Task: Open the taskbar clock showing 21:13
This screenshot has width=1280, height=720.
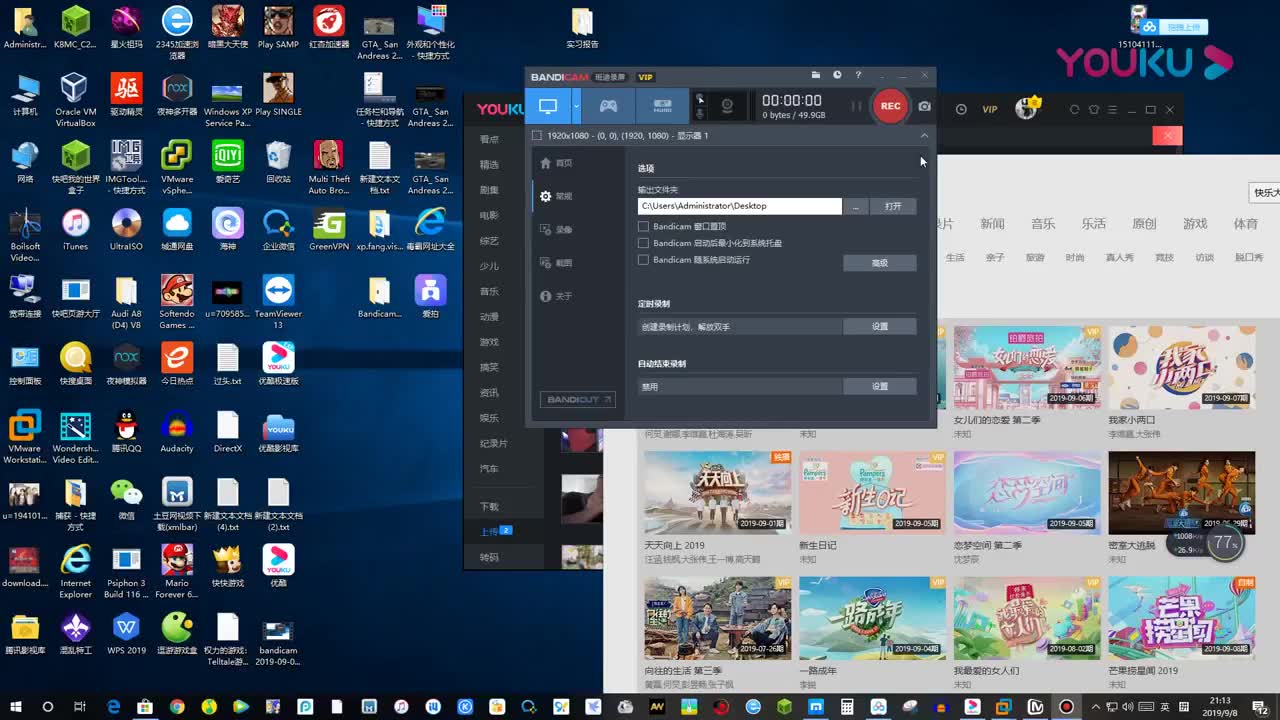Action: [1220, 706]
